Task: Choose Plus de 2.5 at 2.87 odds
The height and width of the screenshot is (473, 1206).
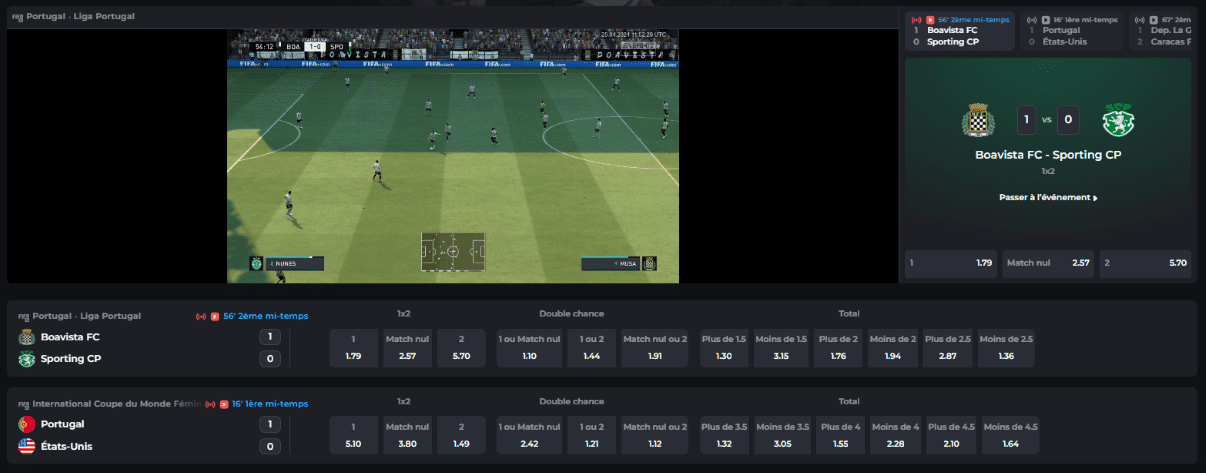Action: [x=947, y=348]
